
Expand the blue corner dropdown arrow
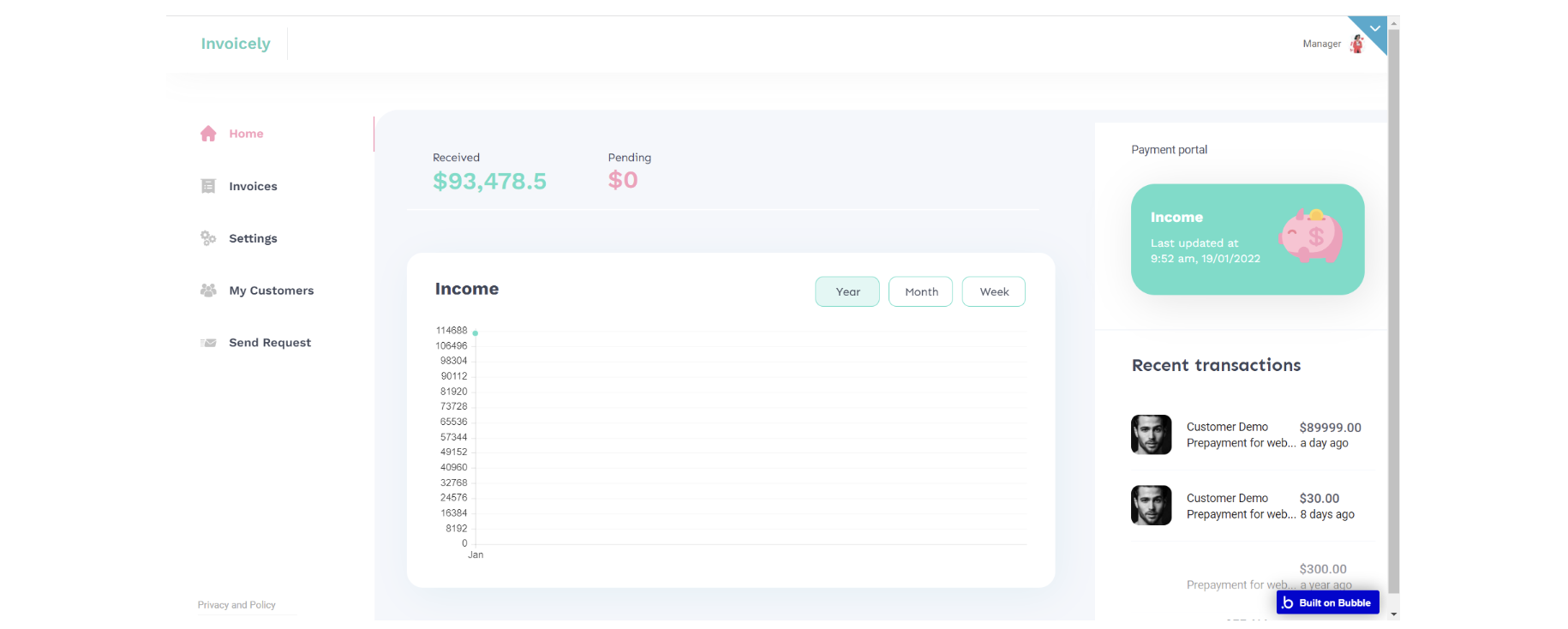pyautogui.click(x=1374, y=28)
